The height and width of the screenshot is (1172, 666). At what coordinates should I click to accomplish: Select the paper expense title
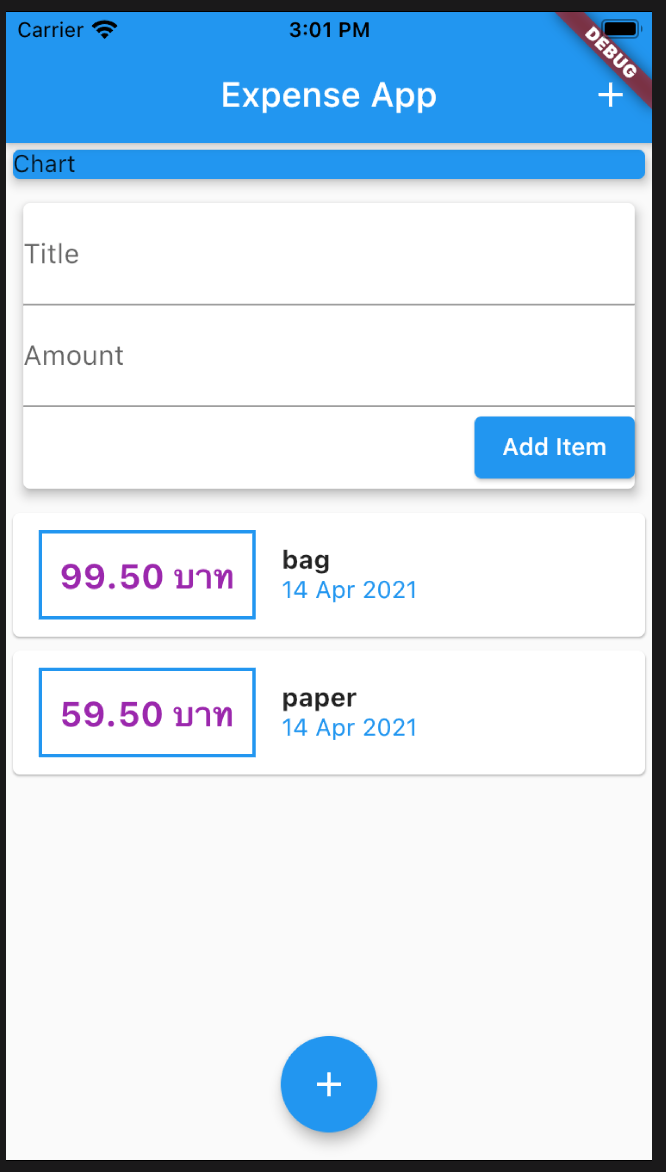tap(319, 698)
